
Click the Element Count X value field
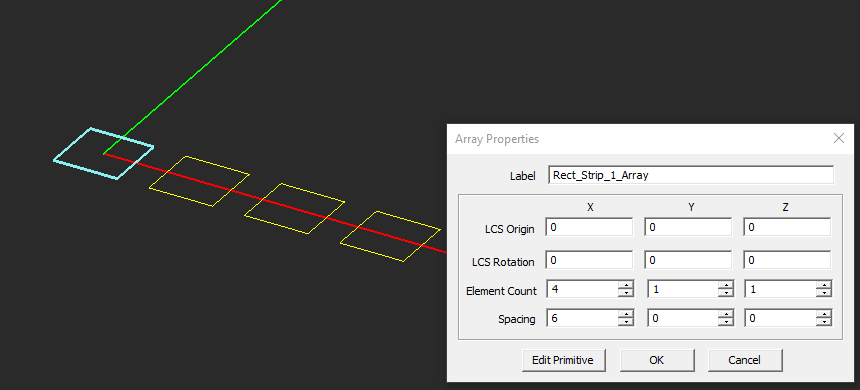tap(582, 289)
